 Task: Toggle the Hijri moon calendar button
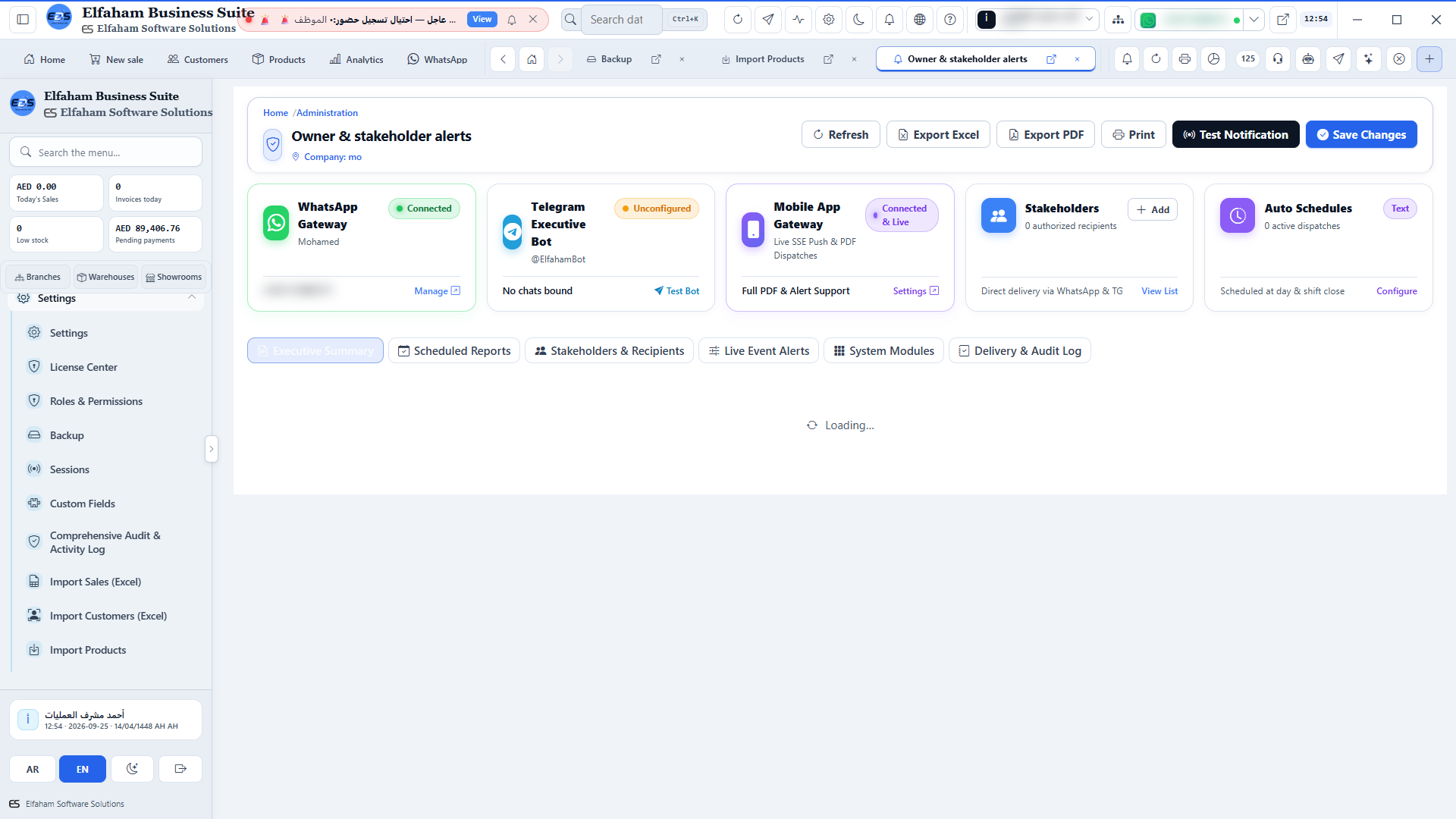coord(132,769)
